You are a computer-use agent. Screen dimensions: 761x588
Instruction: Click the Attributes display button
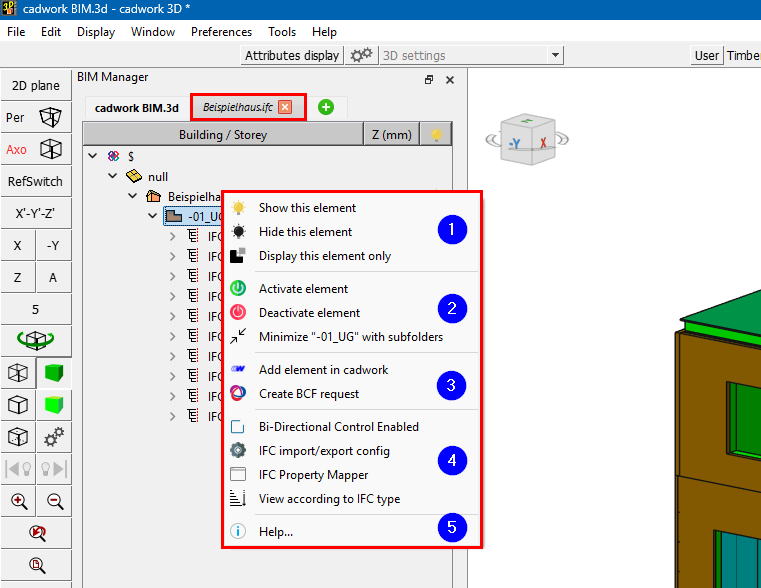click(x=292, y=56)
